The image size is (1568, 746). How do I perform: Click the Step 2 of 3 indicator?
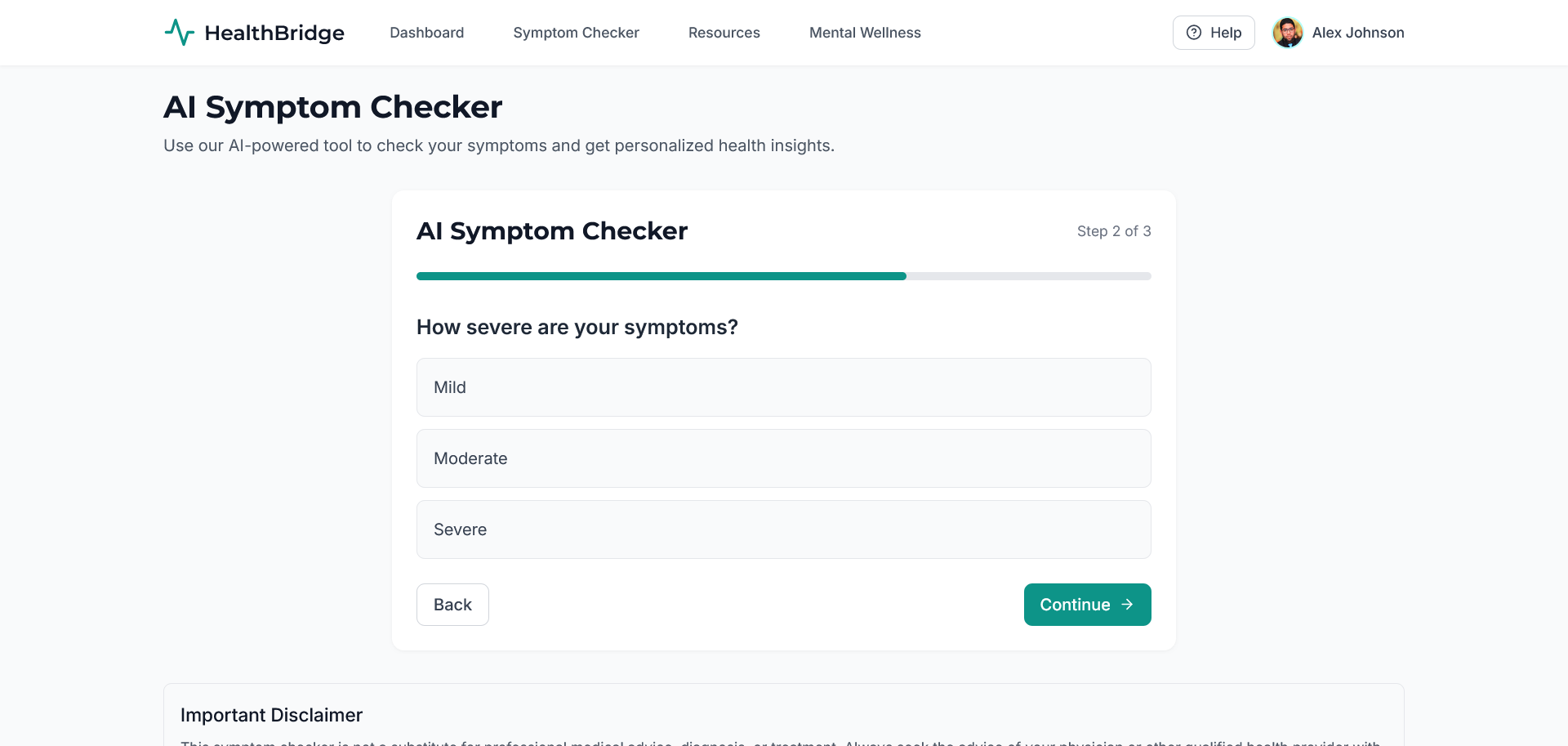tap(1114, 231)
